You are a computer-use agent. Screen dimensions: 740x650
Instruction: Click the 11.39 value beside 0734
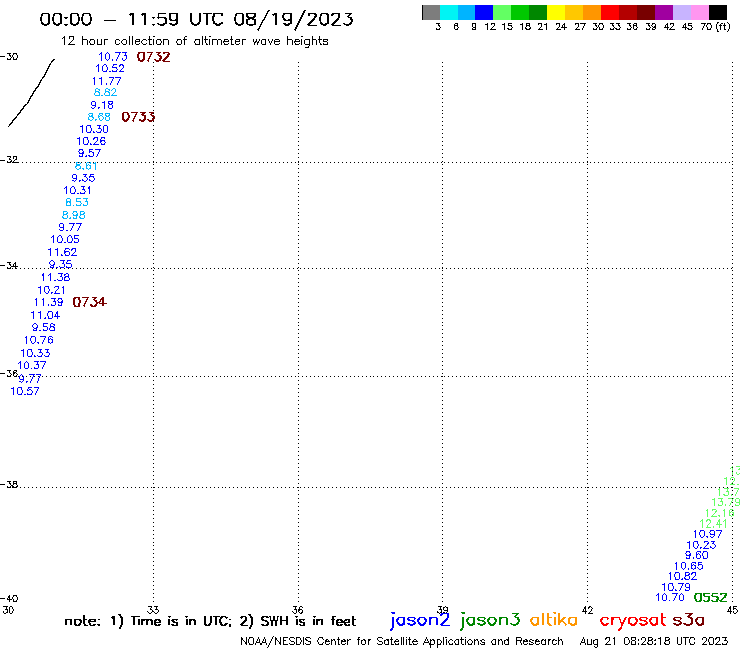click(49, 302)
